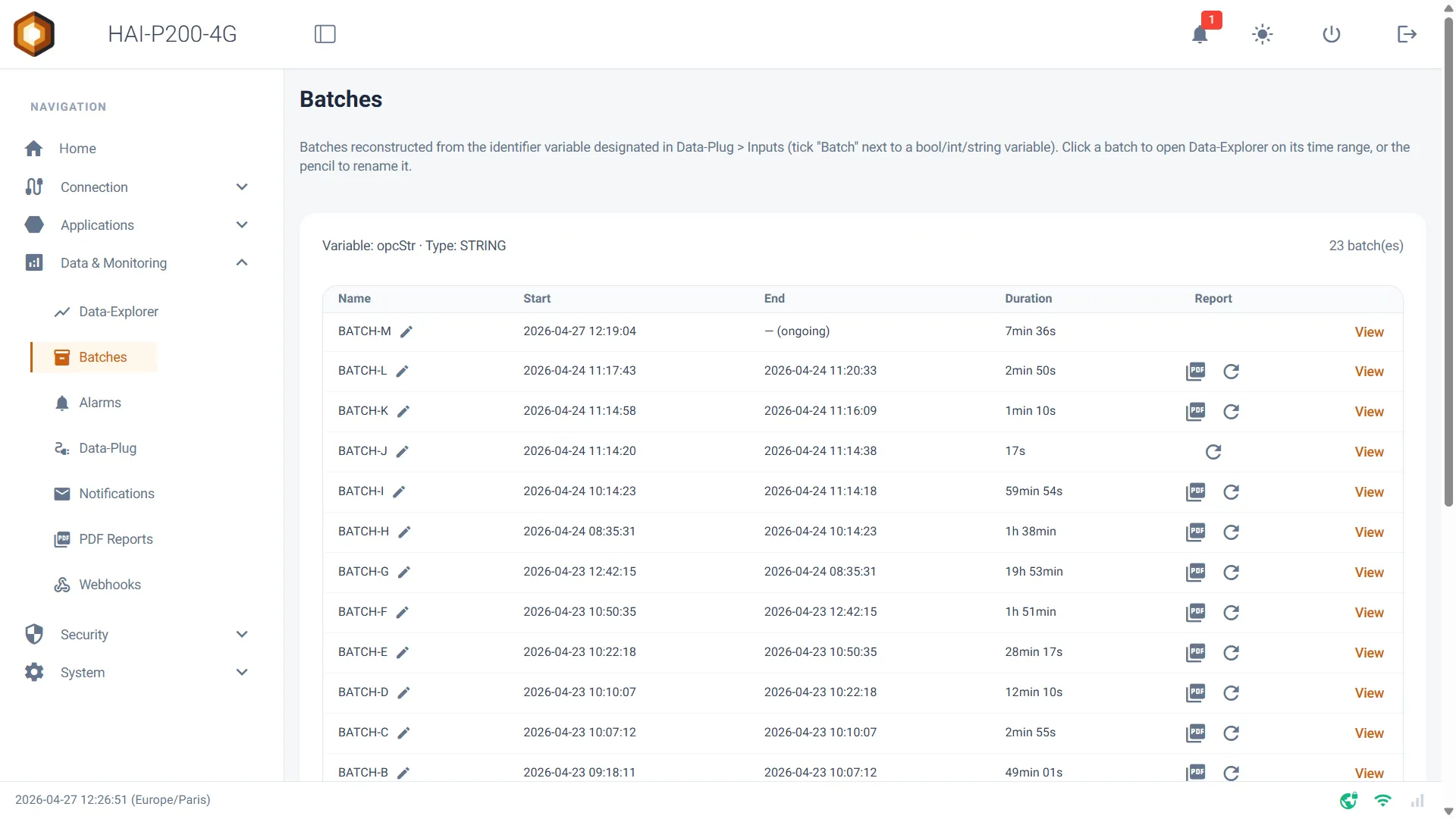1456x819 pixels.
Task: Expand the Security menu chevron
Action: click(x=242, y=635)
